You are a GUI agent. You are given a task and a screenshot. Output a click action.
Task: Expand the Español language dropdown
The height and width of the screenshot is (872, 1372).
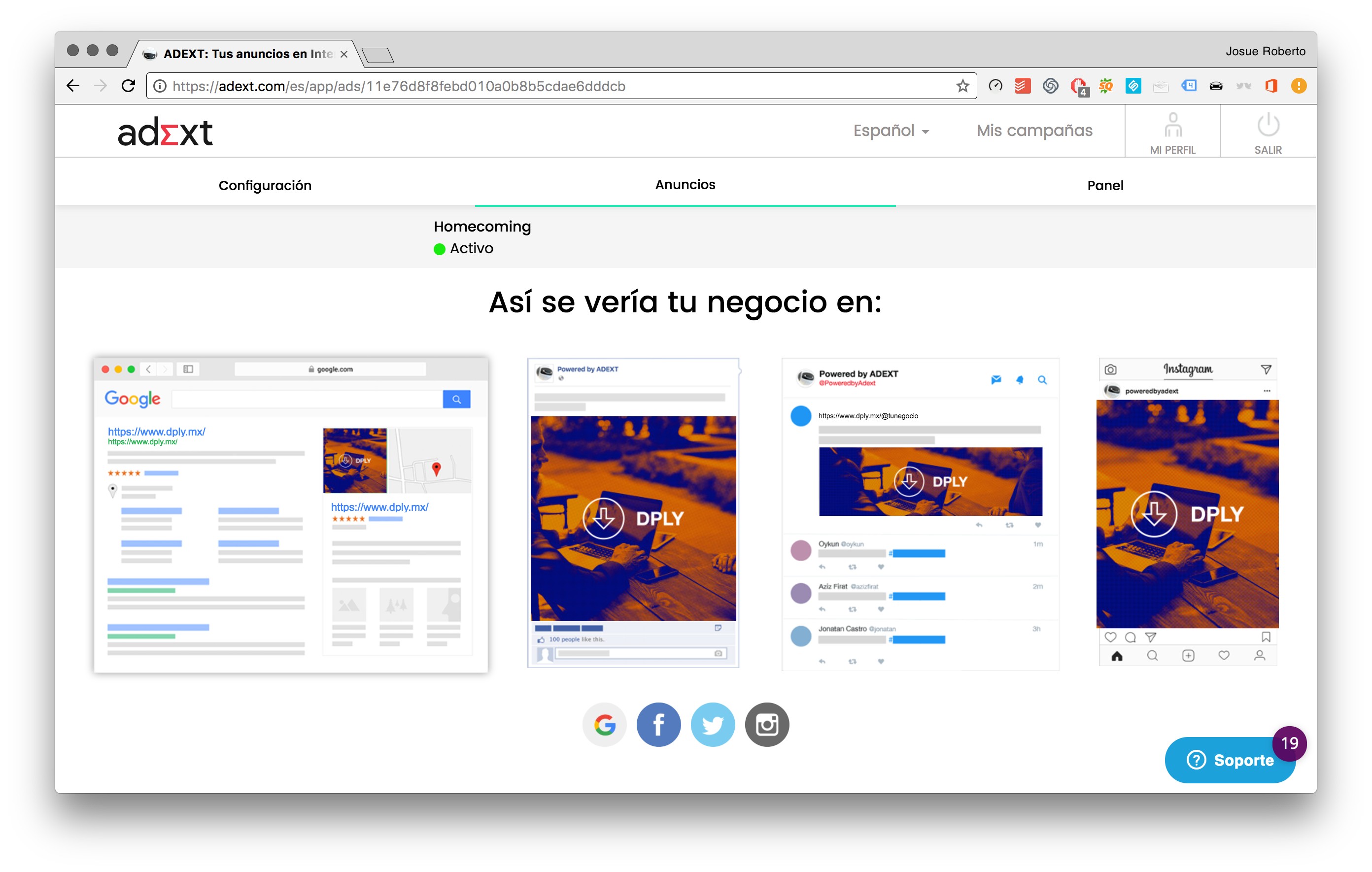pos(891,131)
